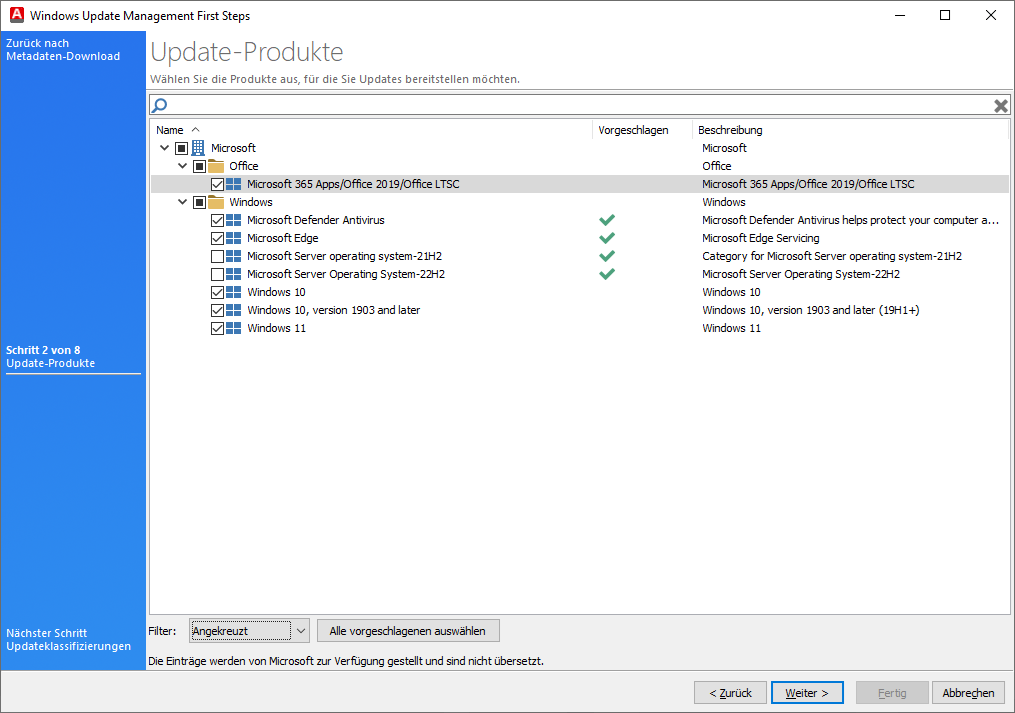Viewport: 1015px width, 713px height.
Task: Check Microsoft Server Operating System-22H2
Action: coord(218,275)
